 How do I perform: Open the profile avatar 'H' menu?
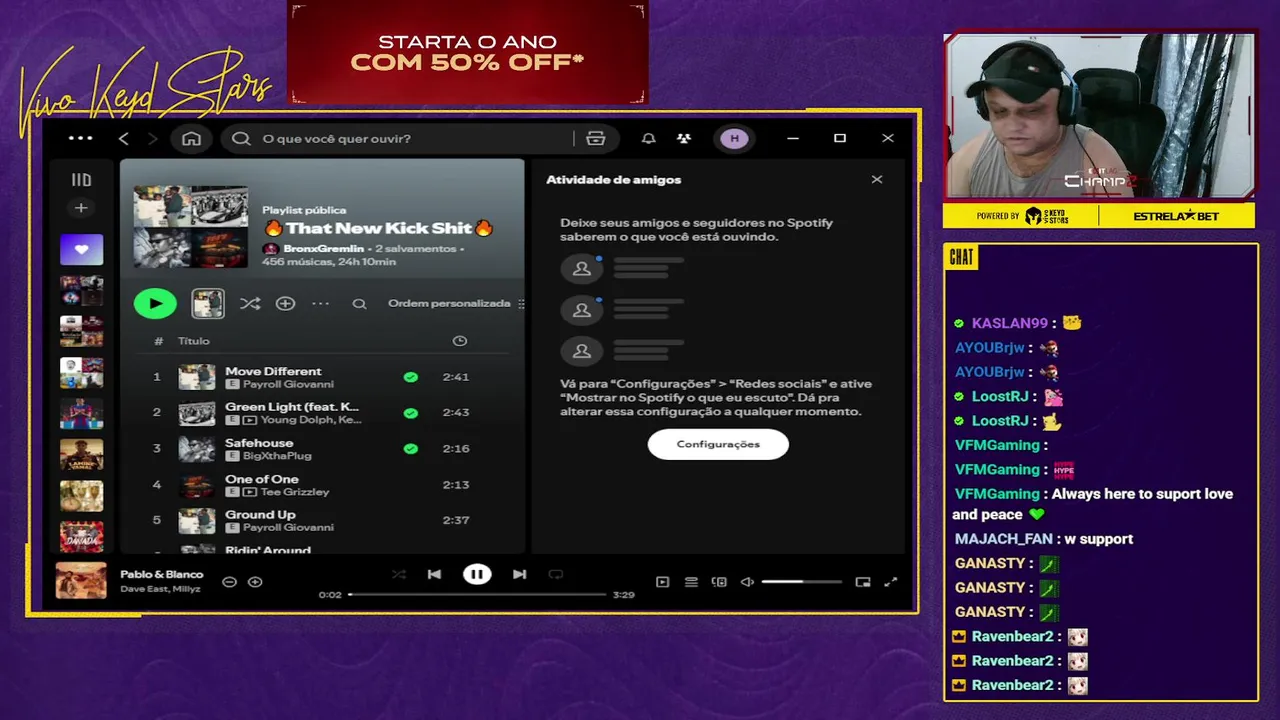click(x=734, y=138)
